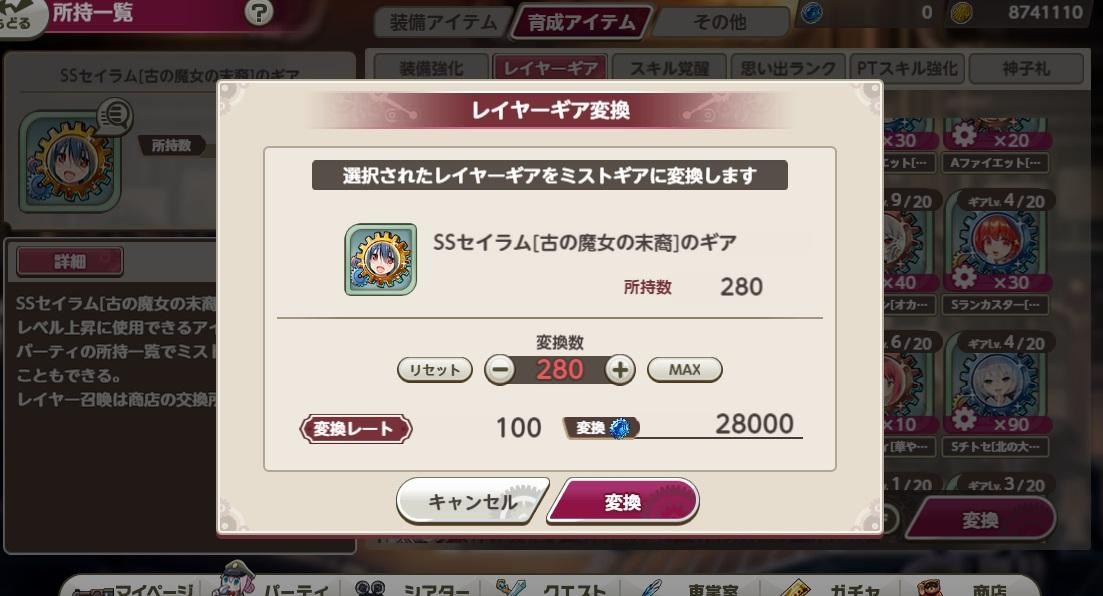Open the スキル覚醒 sub-tab
This screenshot has width=1103, height=596.
pos(669,68)
